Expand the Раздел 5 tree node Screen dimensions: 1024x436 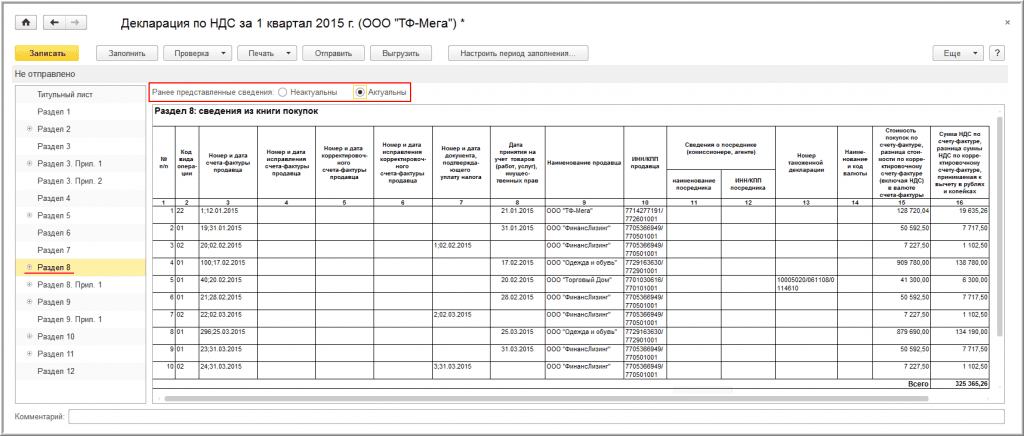(29, 215)
